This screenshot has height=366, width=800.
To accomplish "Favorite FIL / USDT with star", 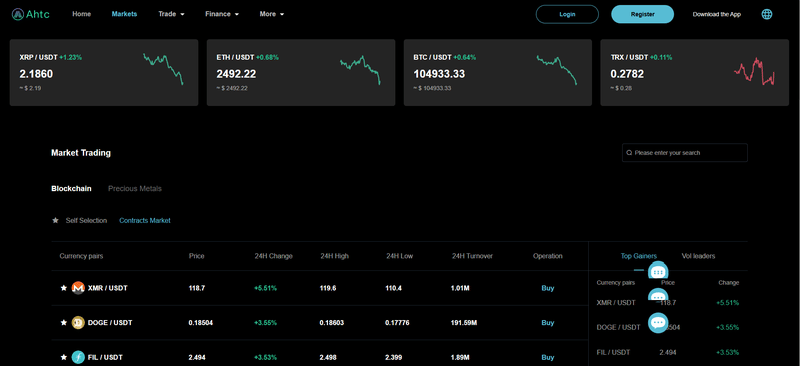I will click(64, 357).
